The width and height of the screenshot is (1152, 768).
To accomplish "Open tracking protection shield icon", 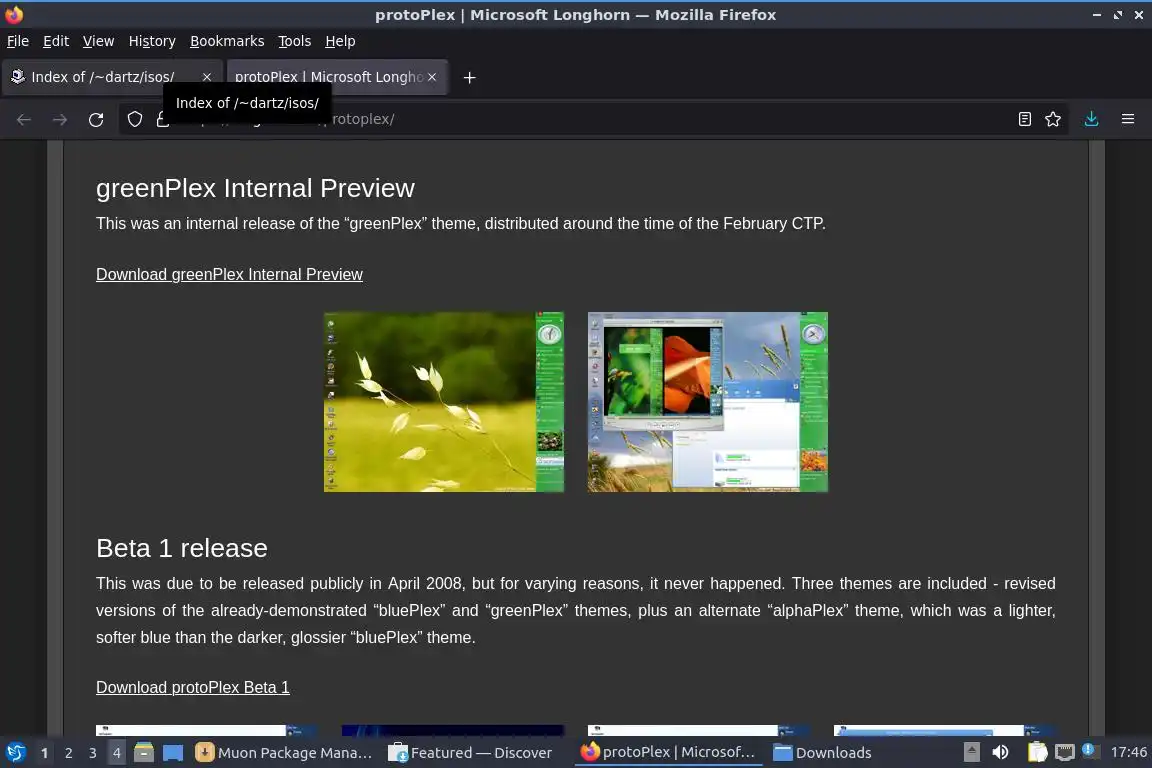I will pyautogui.click(x=134, y=119).
